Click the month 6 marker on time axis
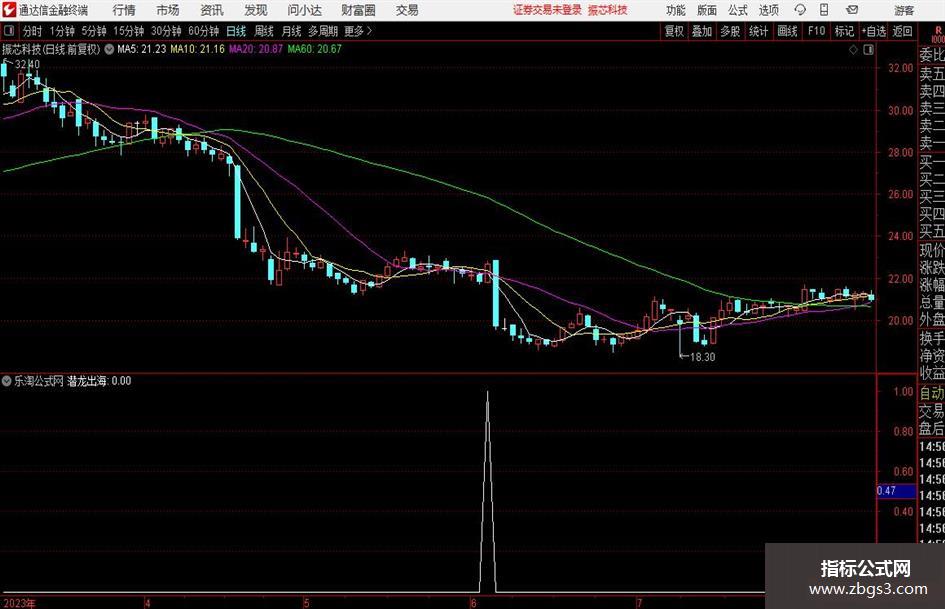Screen dimensions: 945x609 474,603
